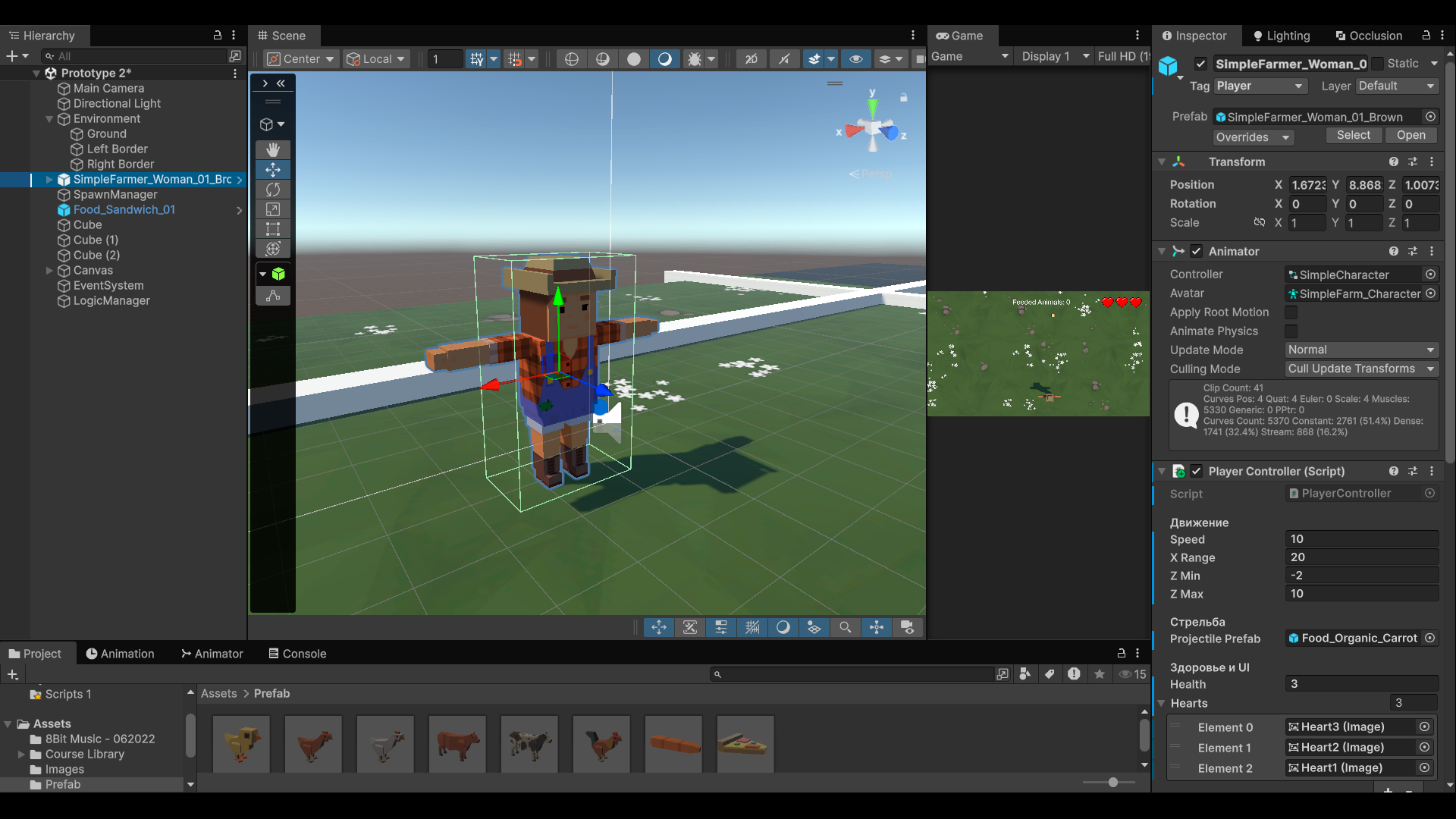Open the Transform component settings menu
This screenshot has height=819, width=1456.
[x=1432, y=162]
